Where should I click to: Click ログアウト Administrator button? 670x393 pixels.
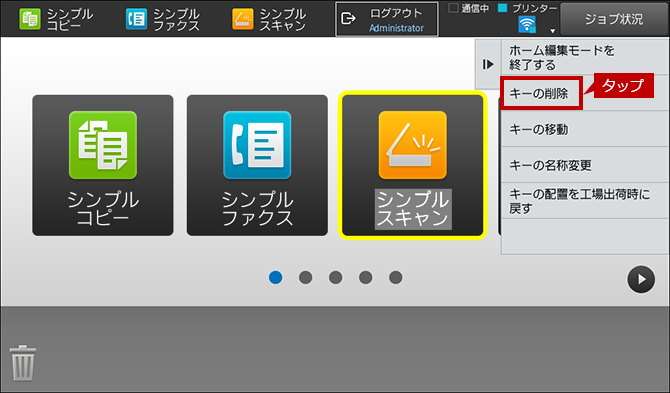(387, 19)
